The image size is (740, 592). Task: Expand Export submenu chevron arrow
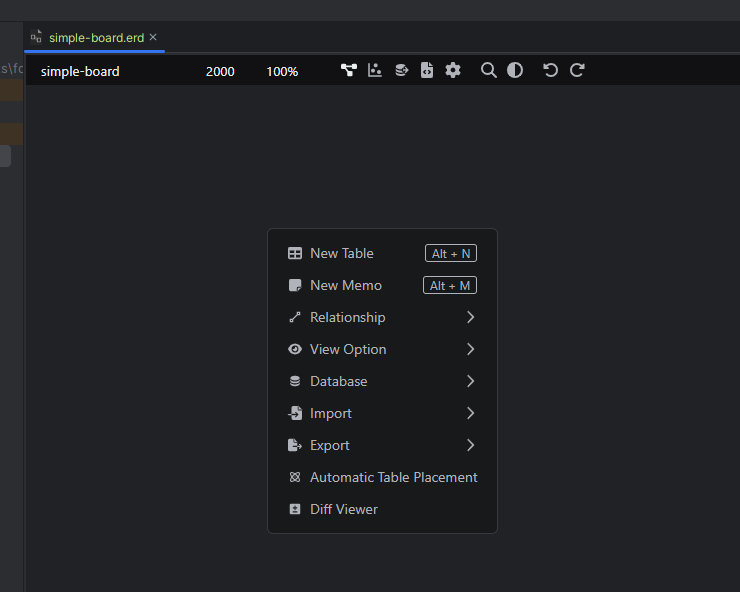pos(471,445)
